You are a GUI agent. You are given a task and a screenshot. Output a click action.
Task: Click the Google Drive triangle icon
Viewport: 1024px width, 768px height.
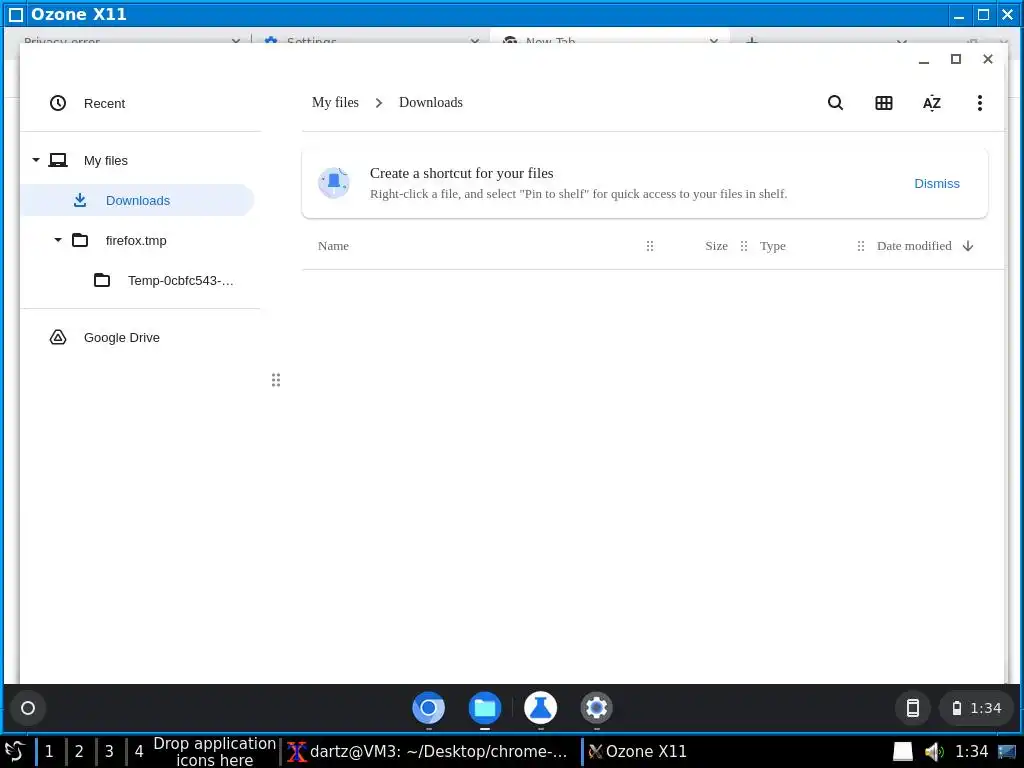point(58,337)
